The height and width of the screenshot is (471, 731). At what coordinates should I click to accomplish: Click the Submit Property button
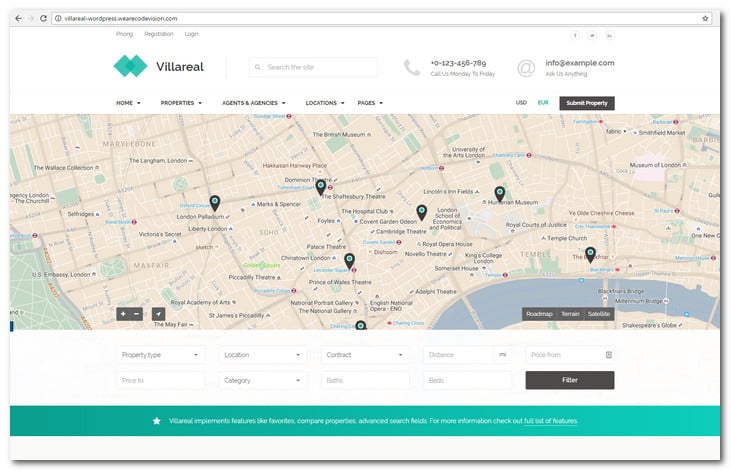[x=587, y=103]
